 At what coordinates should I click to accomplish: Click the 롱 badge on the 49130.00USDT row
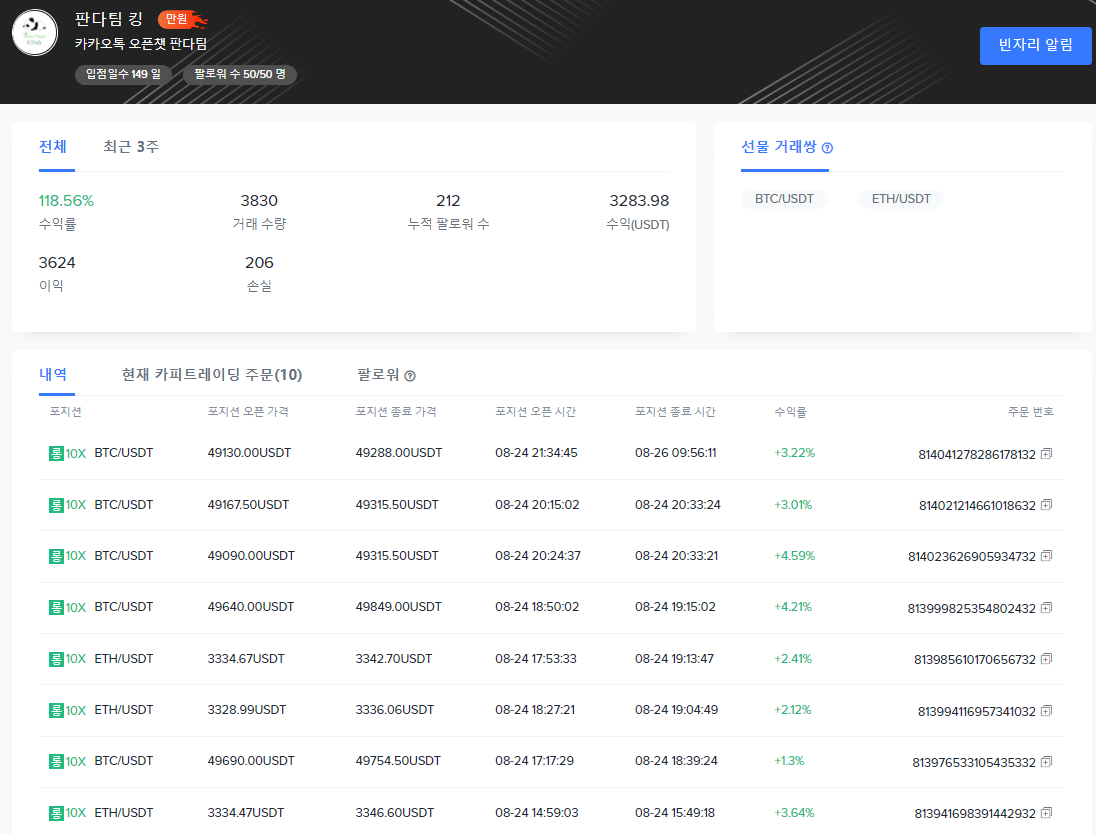(x=56, y=453)
